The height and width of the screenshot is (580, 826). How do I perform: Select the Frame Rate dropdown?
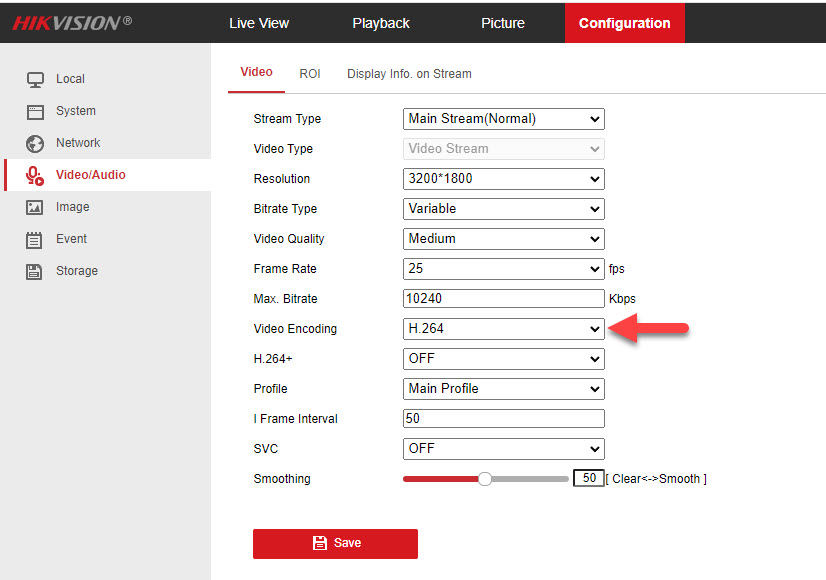[504, 269]
